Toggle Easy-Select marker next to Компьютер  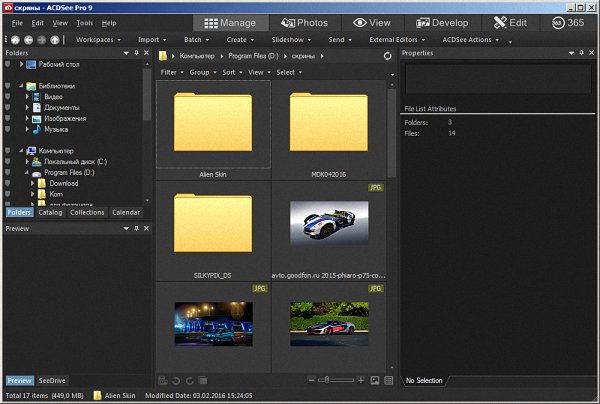[8, 151]
